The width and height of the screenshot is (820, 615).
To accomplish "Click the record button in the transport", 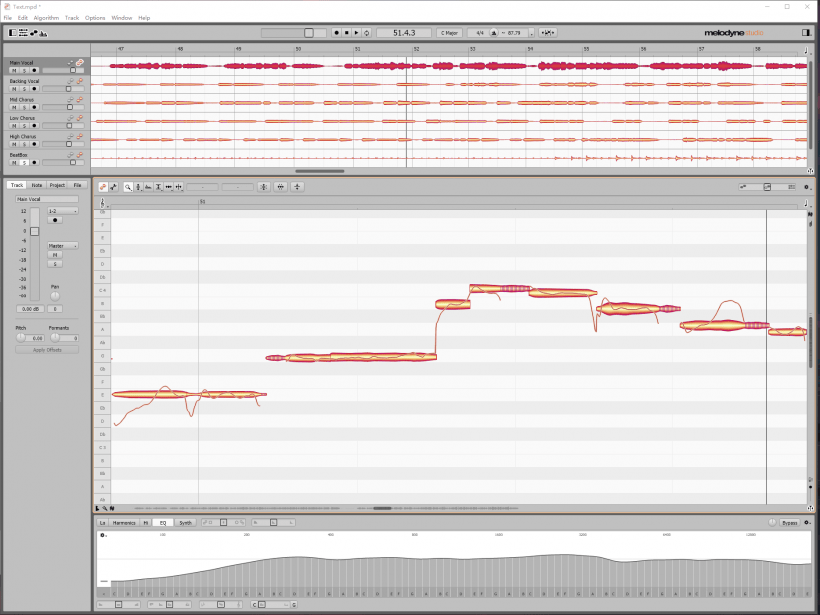I will pos(336,31).
